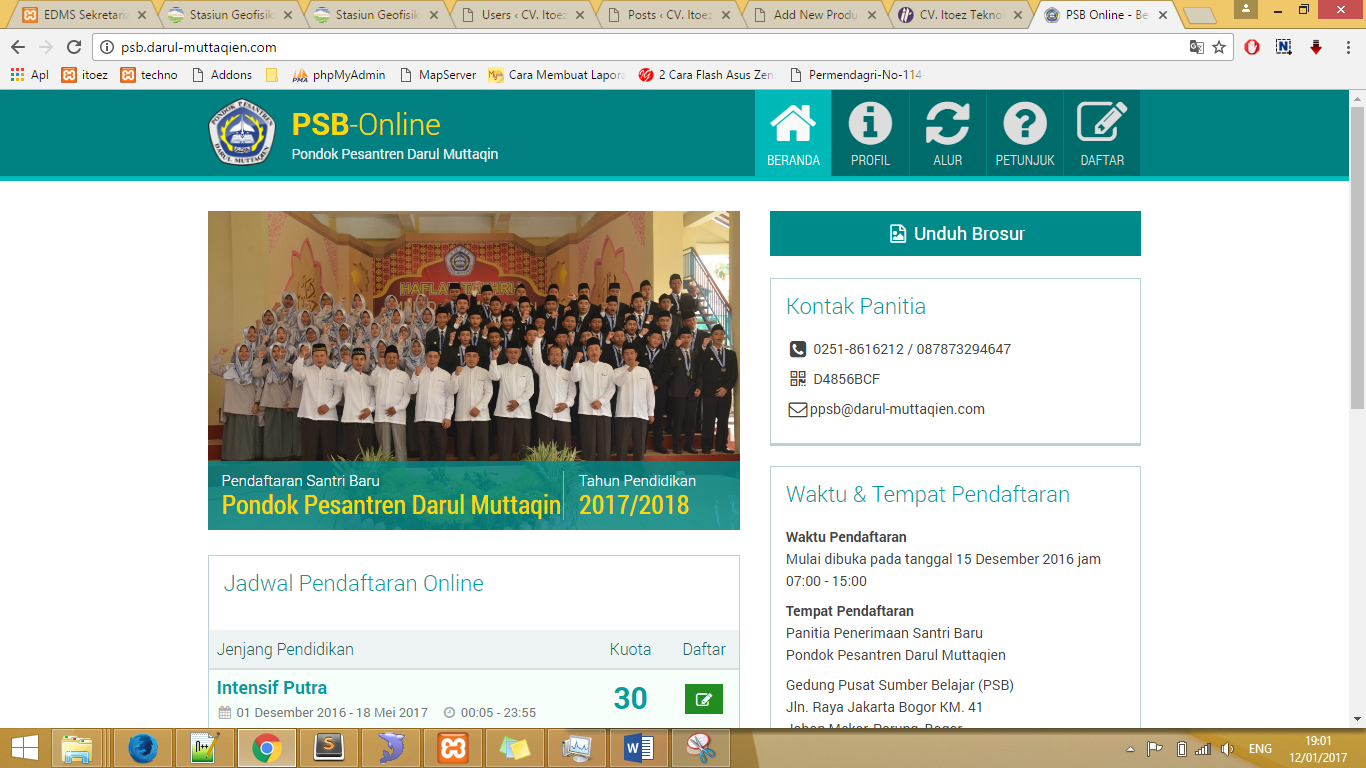Open Snipping Tool from the taskbar
Image resolution: width=1366 pixels, height=768 pixels.
pos(701,748)
